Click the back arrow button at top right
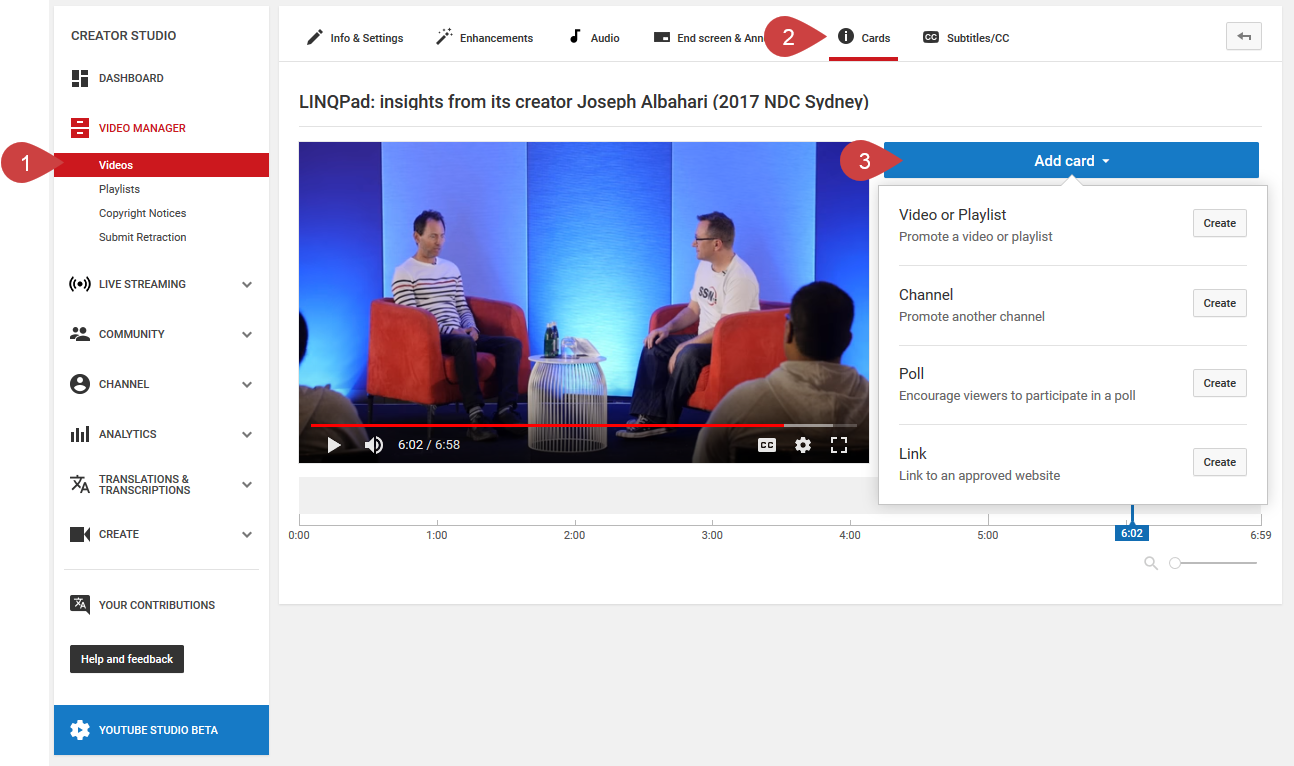1294x766 pixels. [x=1243, y=37]
